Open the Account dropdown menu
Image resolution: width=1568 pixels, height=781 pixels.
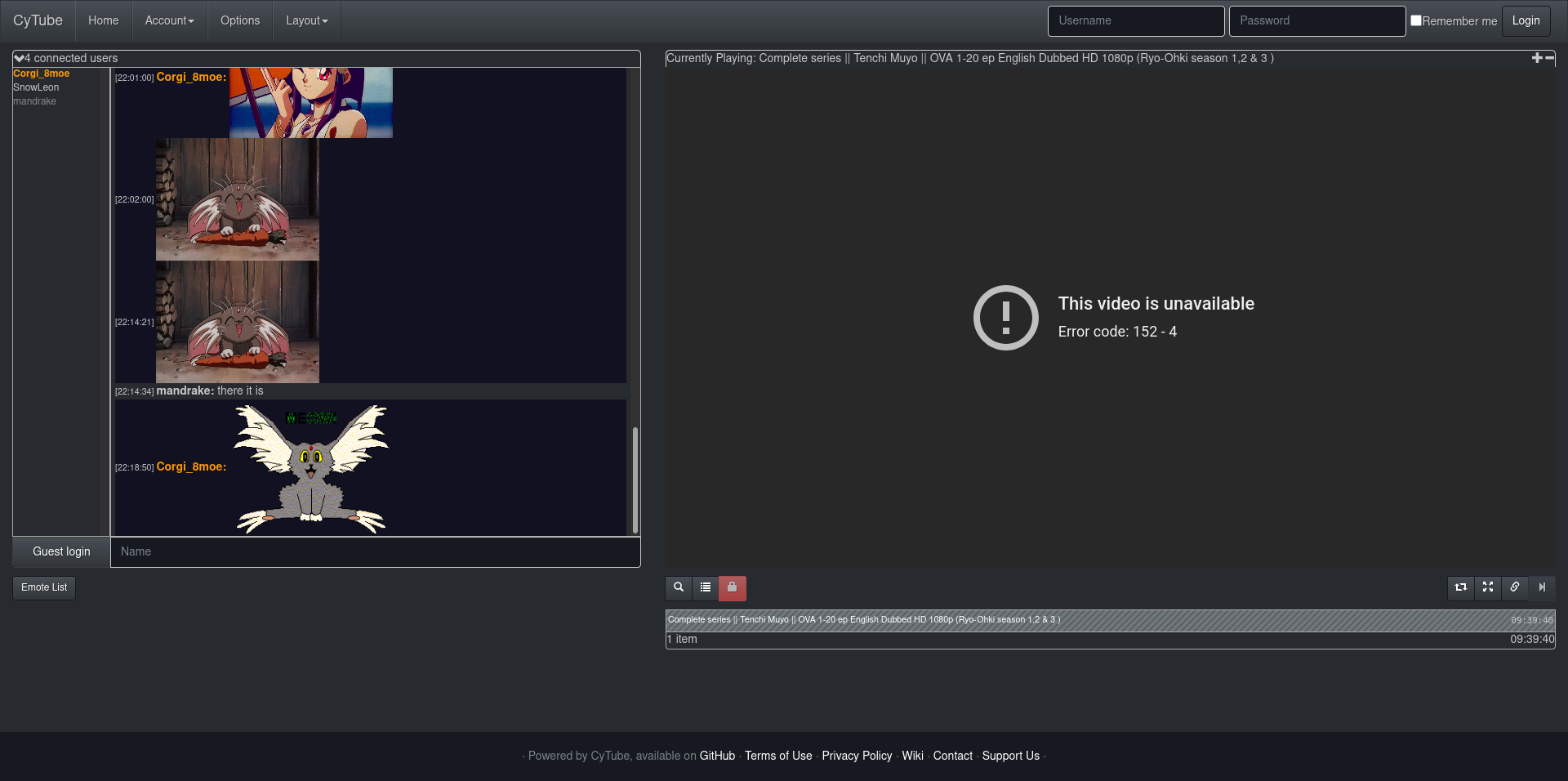(169, 20)
